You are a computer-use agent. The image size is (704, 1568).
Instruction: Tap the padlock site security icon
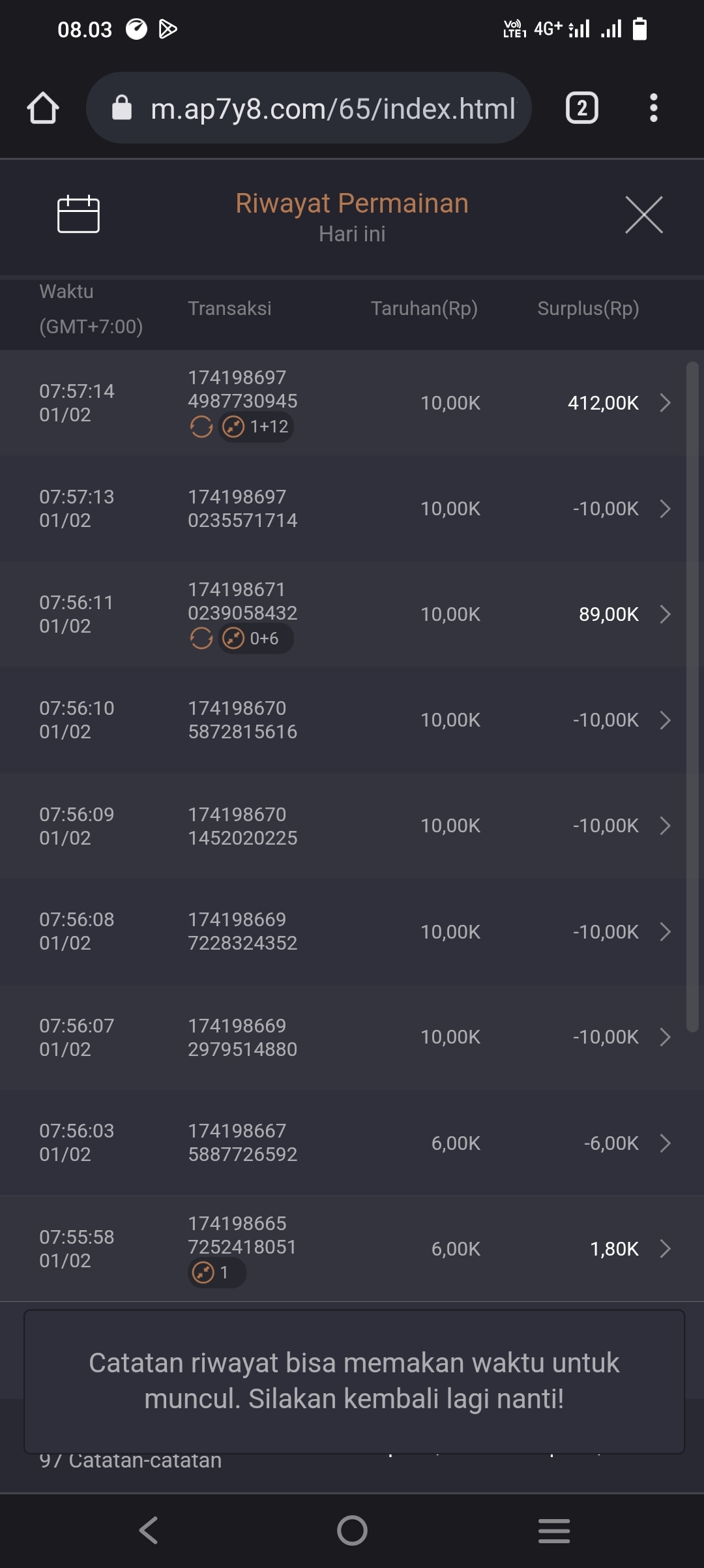[122, 108]
